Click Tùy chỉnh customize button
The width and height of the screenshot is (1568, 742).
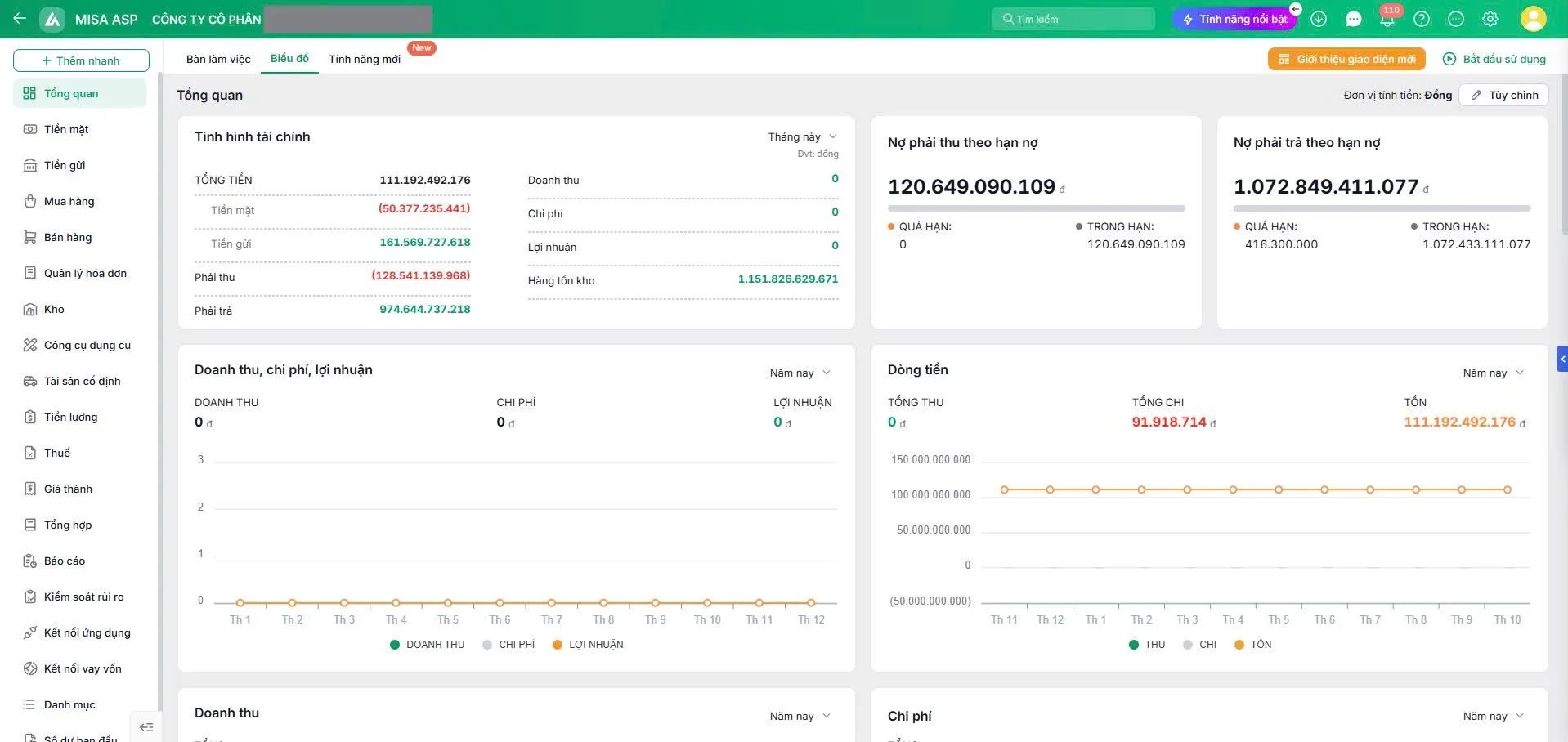click(1504, 95)
